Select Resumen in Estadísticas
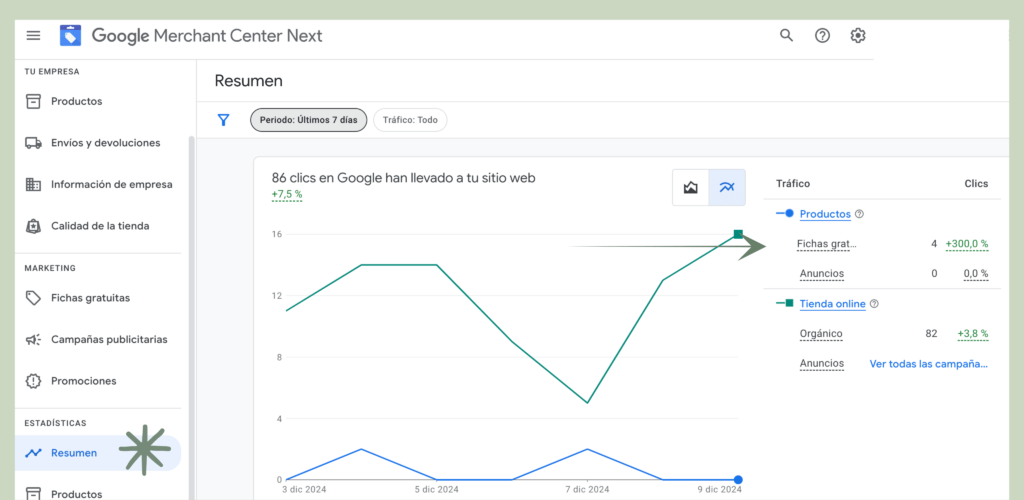This screenshot has height=500, width=1024. (98, 453)
